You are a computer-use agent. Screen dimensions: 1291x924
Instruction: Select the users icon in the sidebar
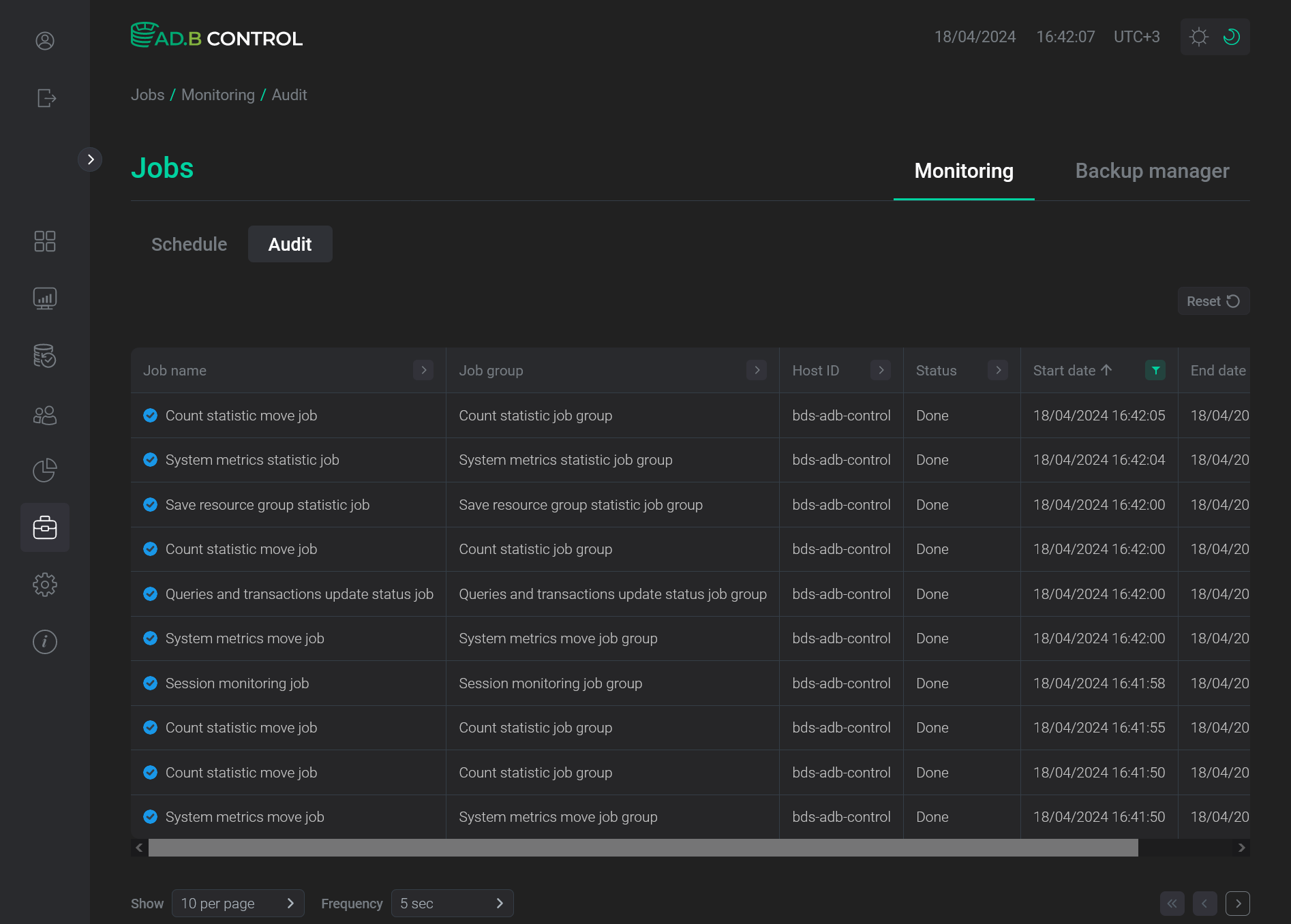coord(45,415)
